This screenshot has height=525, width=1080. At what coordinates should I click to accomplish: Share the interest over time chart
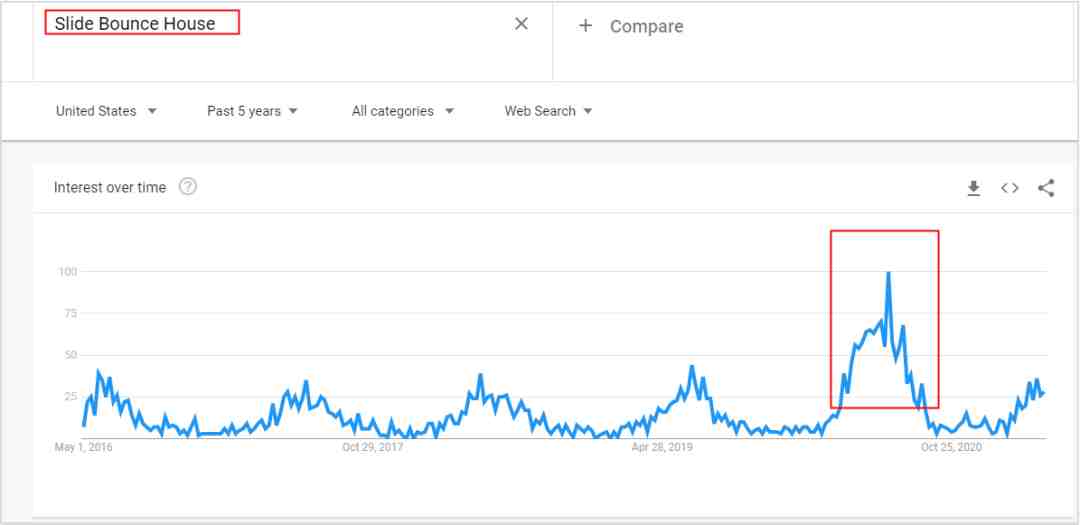1046,188
